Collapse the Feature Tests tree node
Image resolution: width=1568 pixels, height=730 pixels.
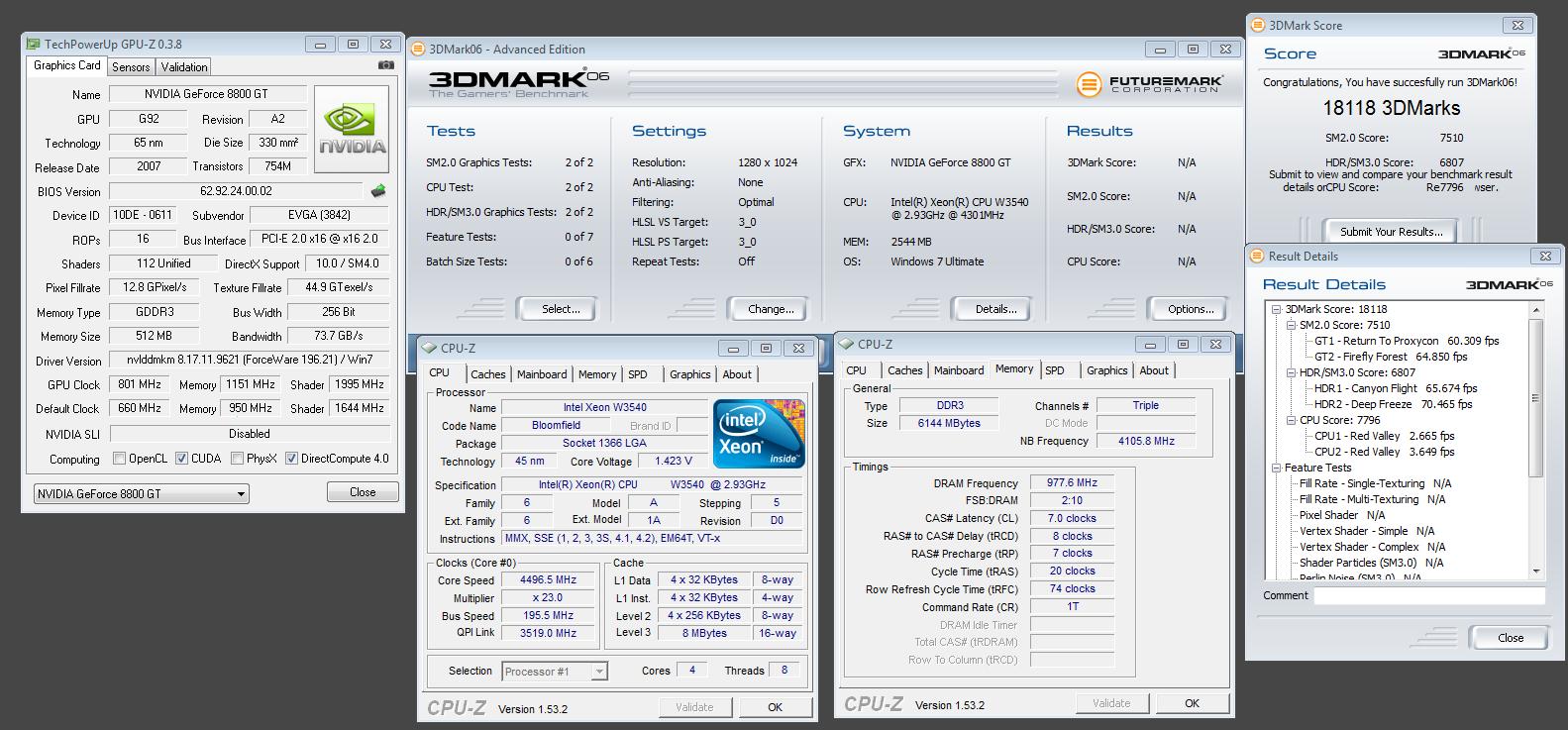pos(1278,468)
